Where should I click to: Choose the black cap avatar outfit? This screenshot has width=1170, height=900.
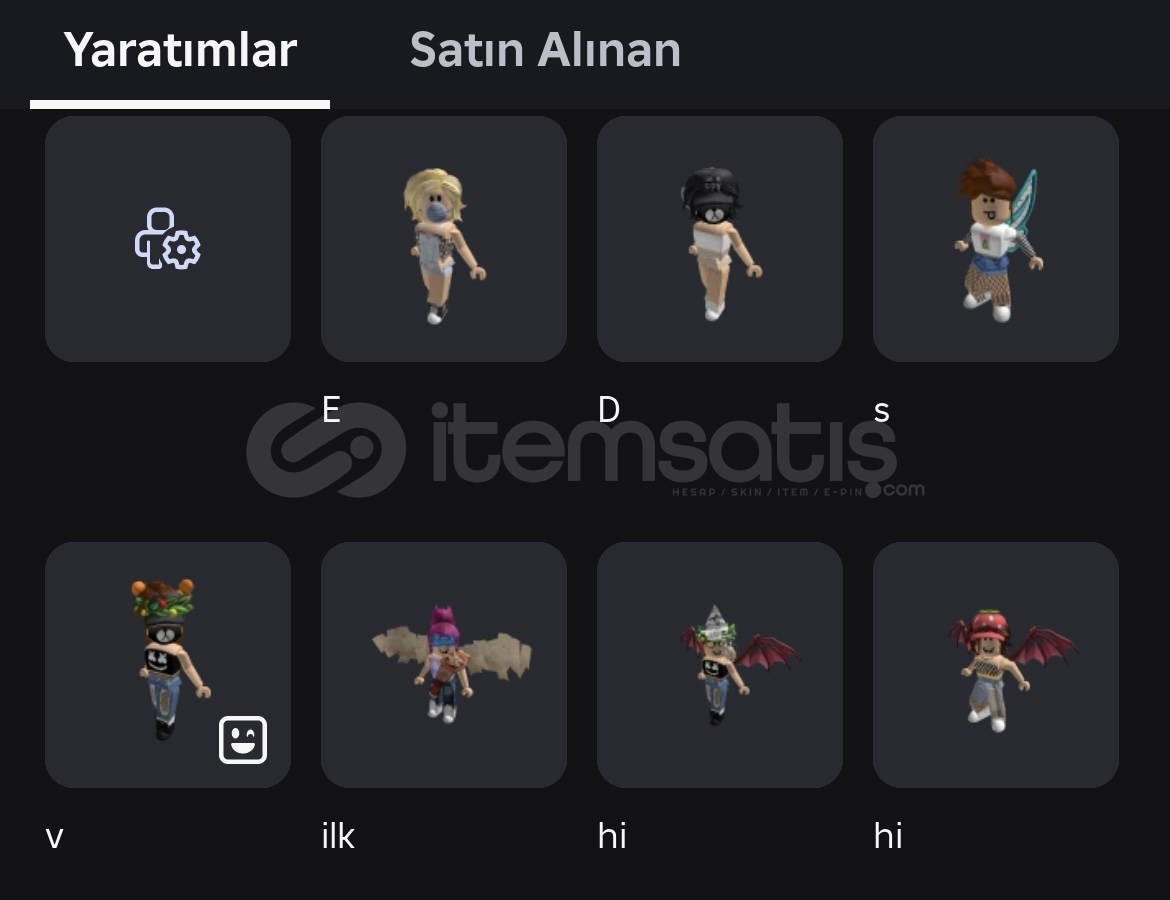(x=720, y=239)
